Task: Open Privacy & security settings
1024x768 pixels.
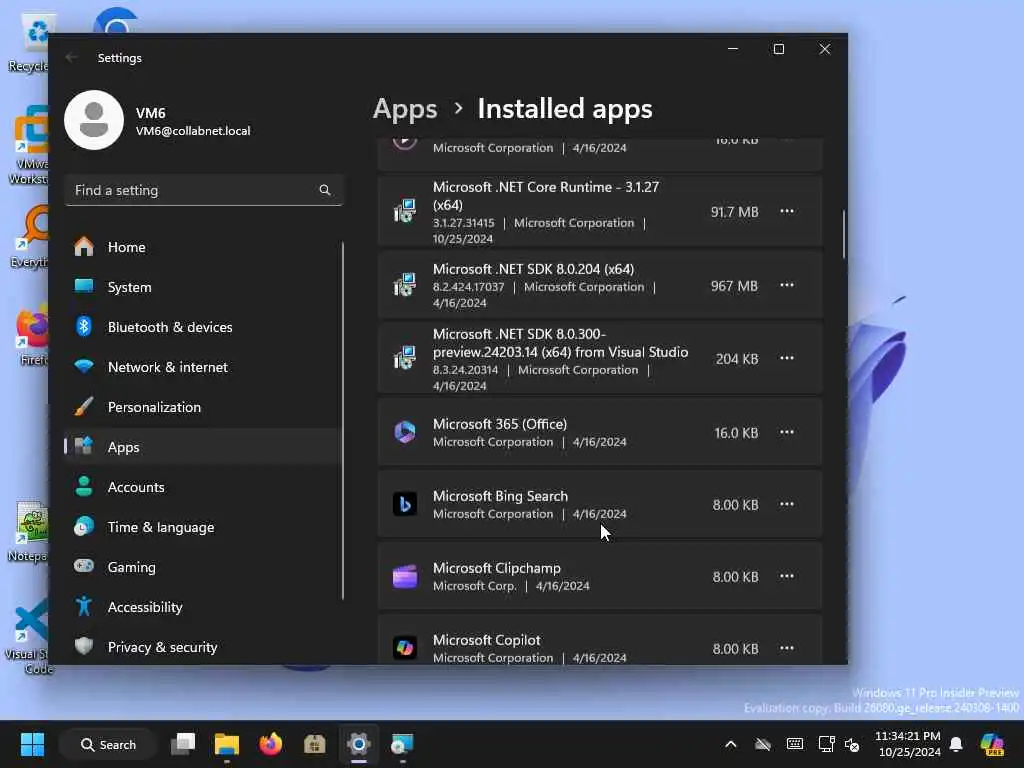Action: pos(202,647)
